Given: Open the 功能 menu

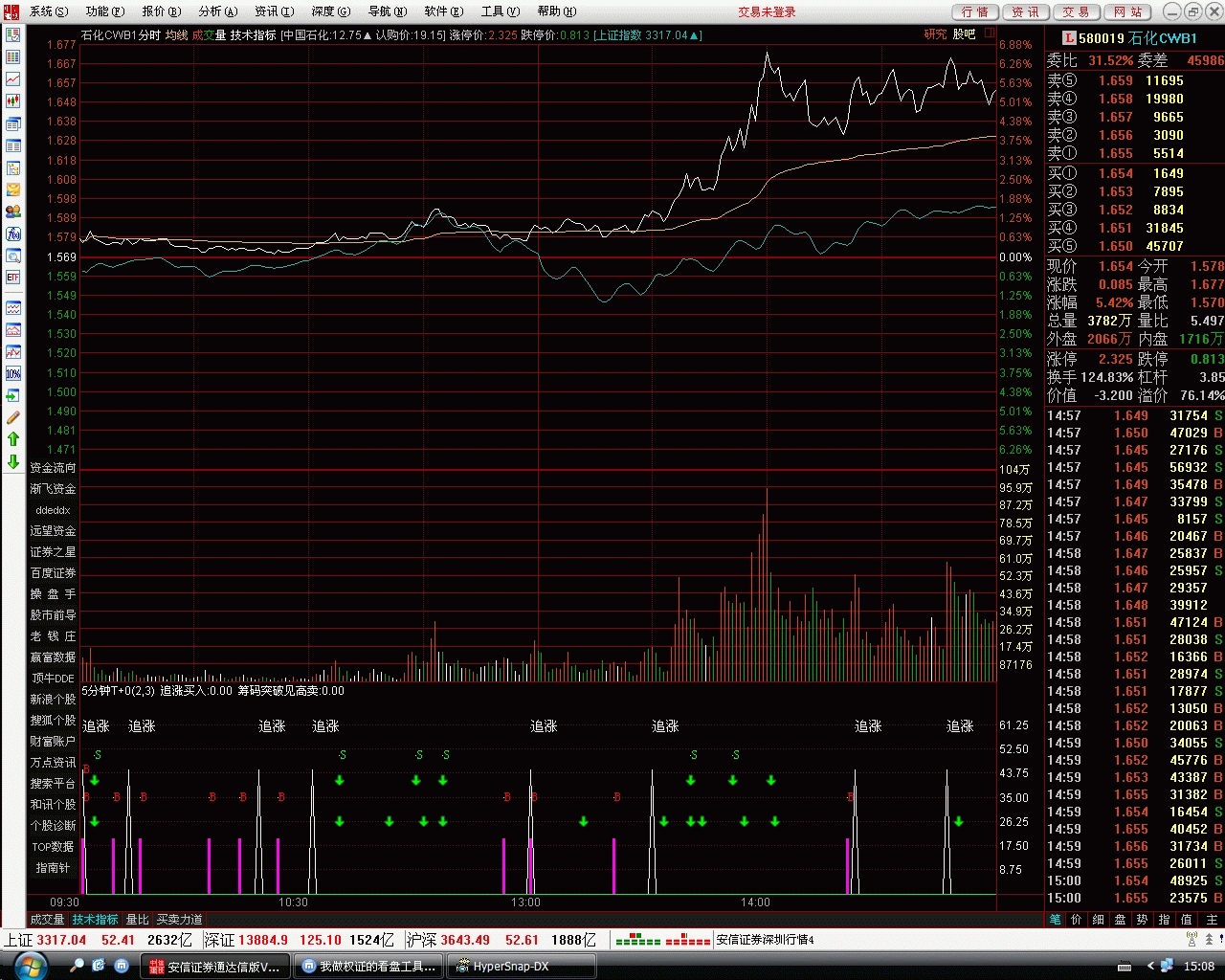Looking at the screenshot, I should tap(105, 11).
